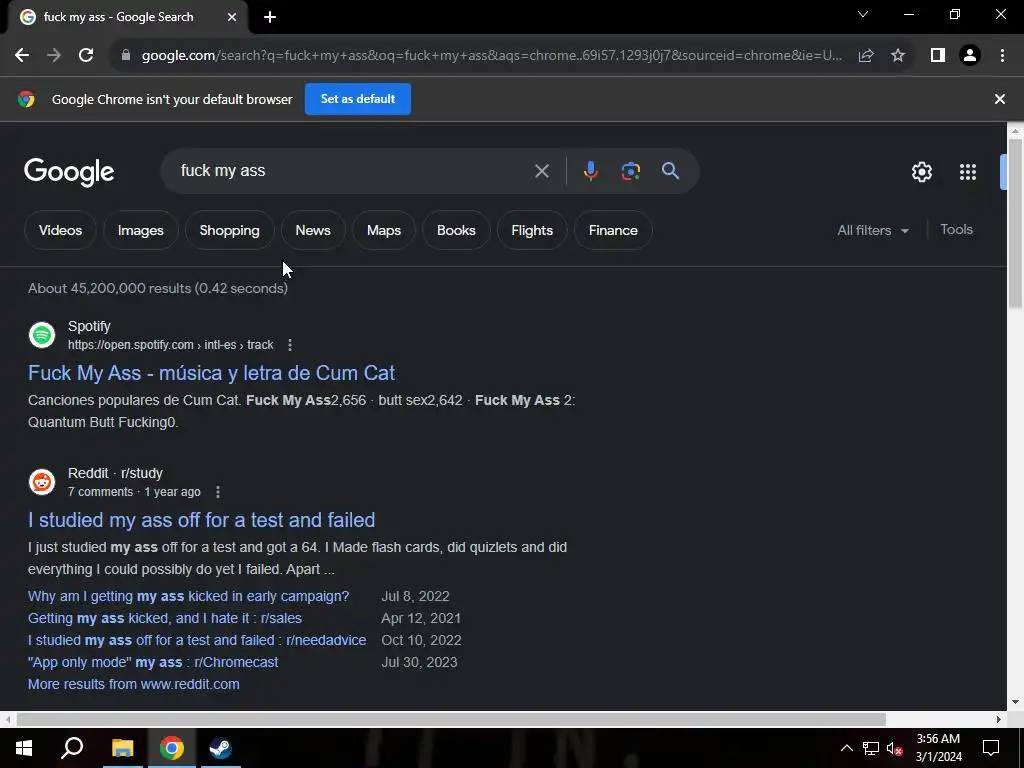The height and width of the screenshot is (768, 1024).
Task: Switch to the Flights filter
Action: pos(532,231)
